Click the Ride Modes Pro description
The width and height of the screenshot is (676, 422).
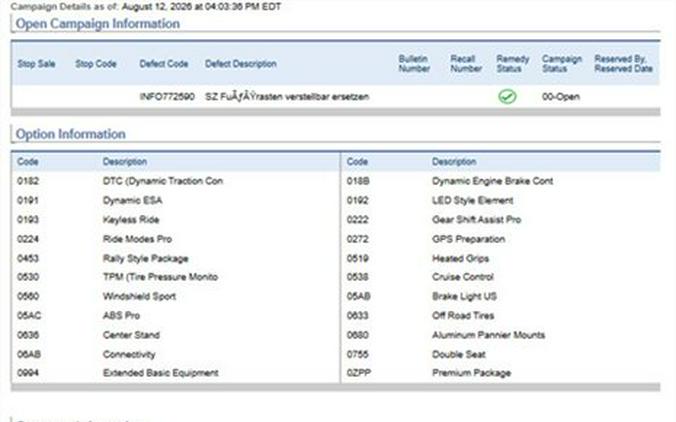point(137,239)
